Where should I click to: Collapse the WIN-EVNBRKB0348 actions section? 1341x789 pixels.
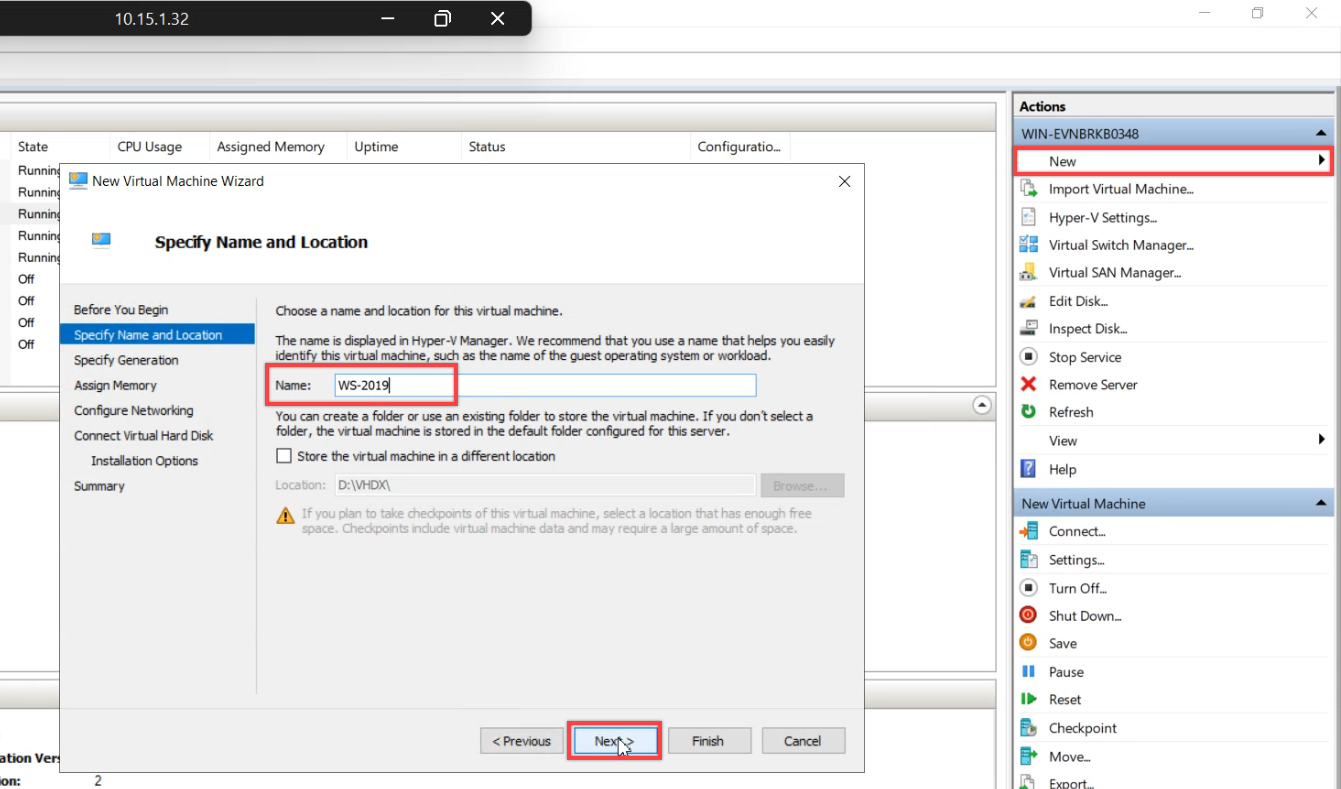[x=1321, y=133]
